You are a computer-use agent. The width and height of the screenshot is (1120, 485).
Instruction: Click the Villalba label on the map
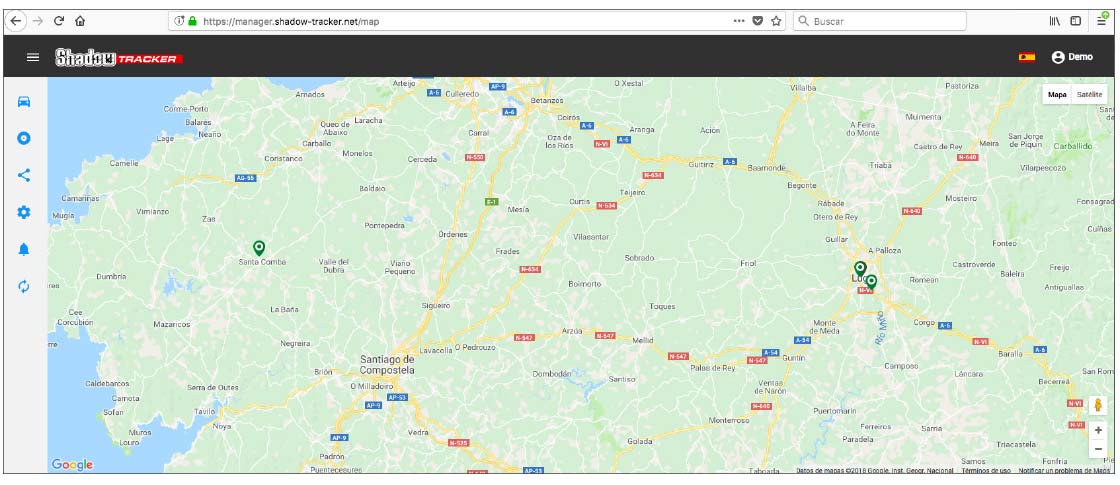click(x=804, y=87)
